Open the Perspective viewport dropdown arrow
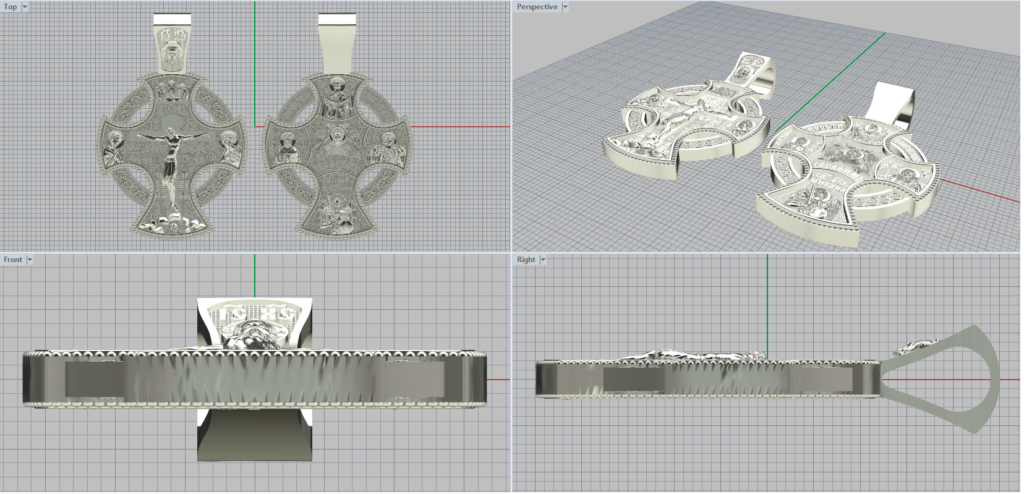Viewport: 1024px width, 494px height. pyautogui.click(x=568, y=7)
